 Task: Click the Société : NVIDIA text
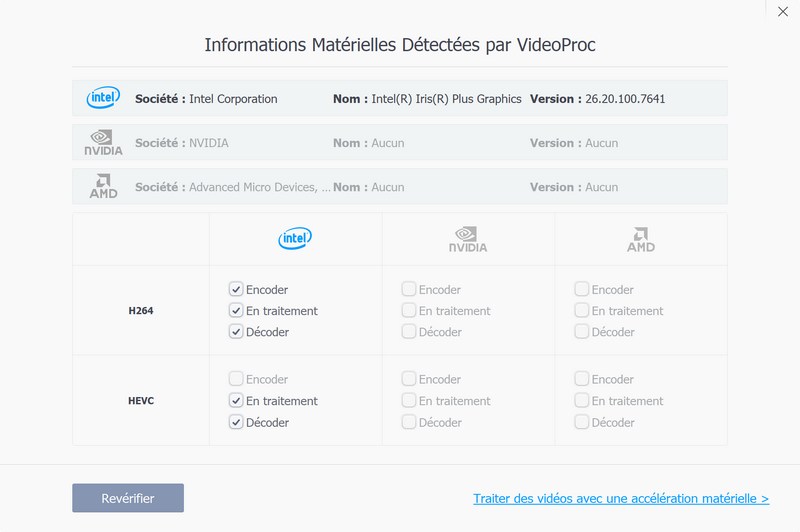pyautogui.click(x=182, y=143)
